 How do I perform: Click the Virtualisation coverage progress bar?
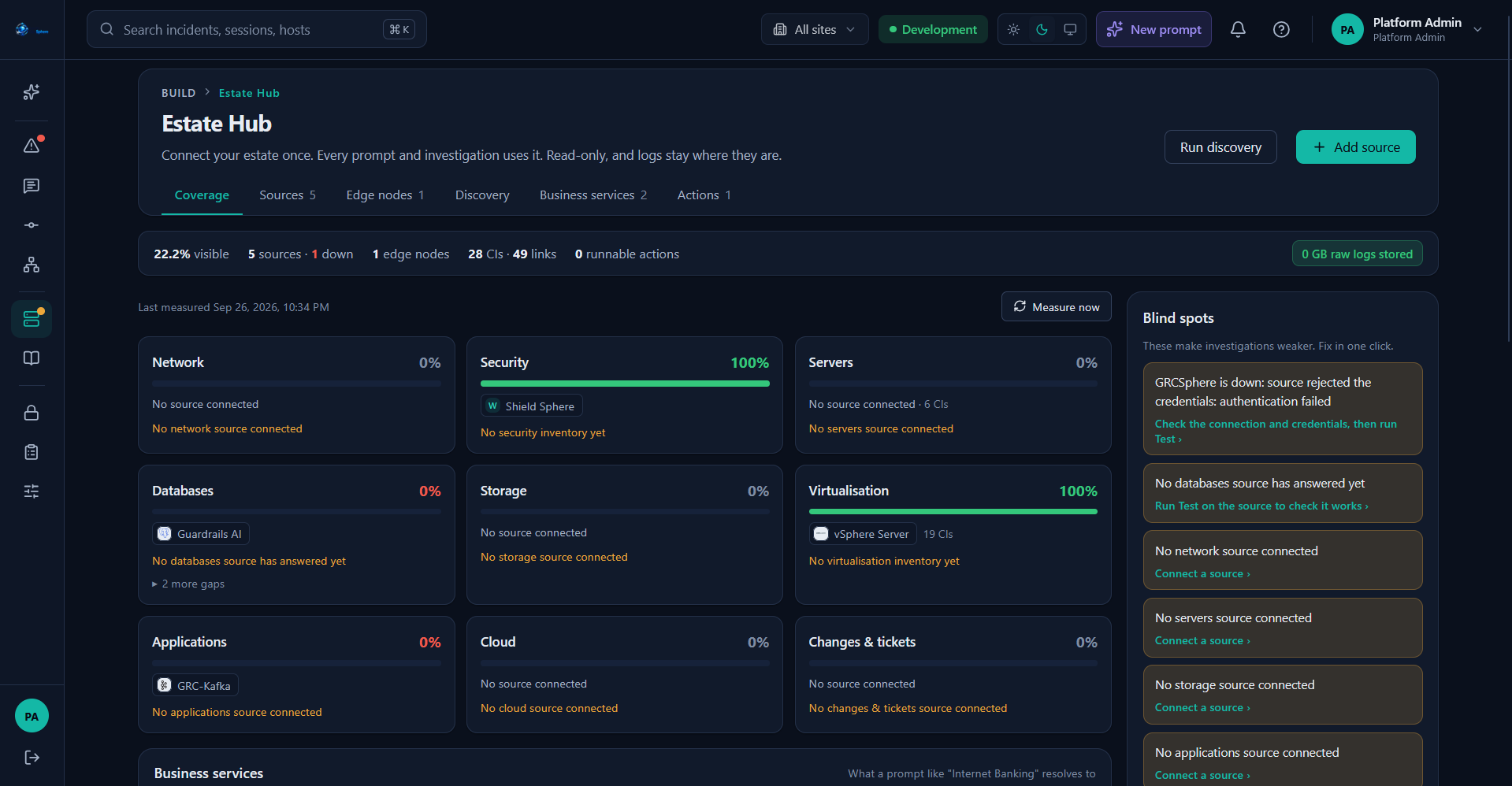pyautogui.click(x=953, y=512)
